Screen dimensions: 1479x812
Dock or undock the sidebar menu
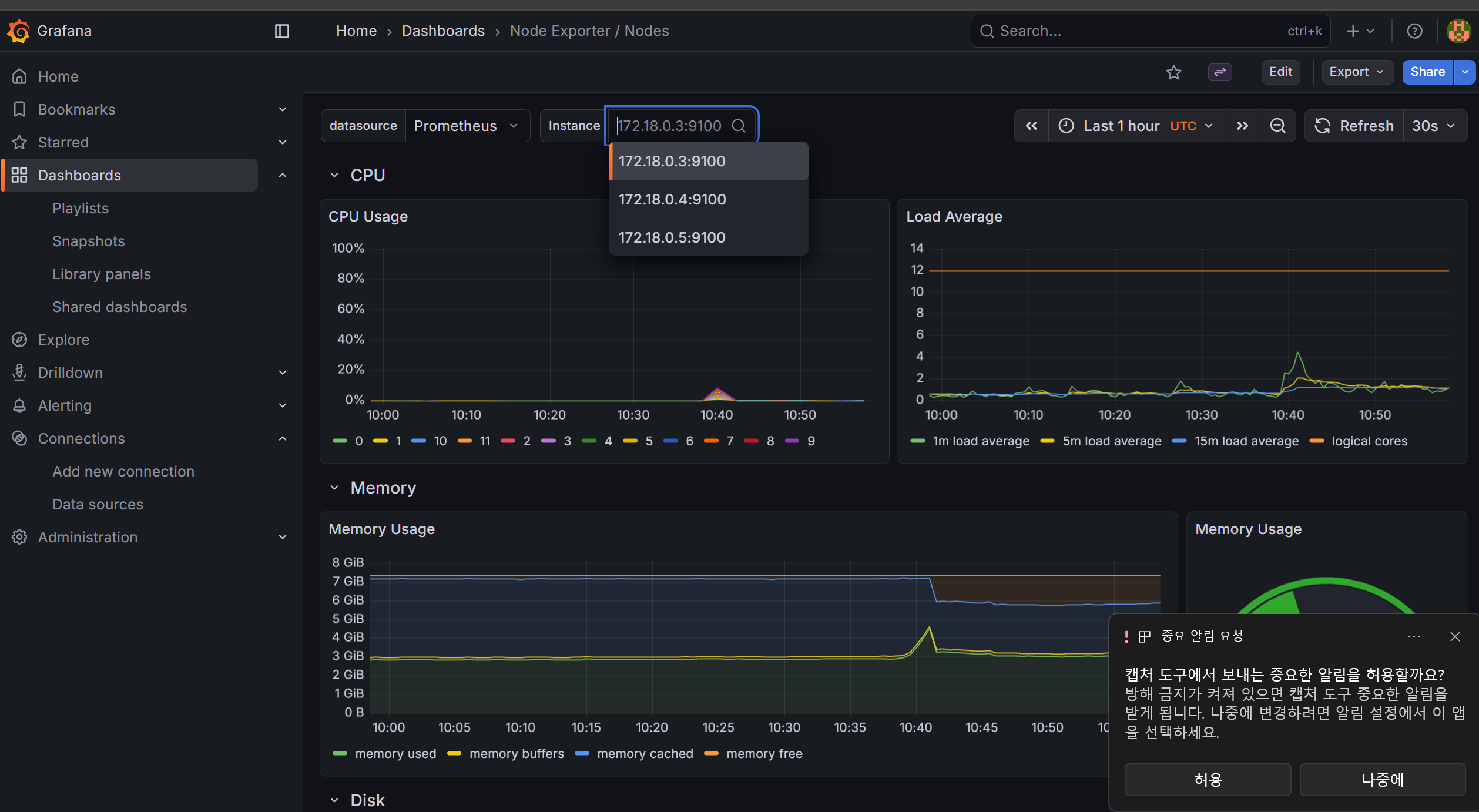coord(282,31)
